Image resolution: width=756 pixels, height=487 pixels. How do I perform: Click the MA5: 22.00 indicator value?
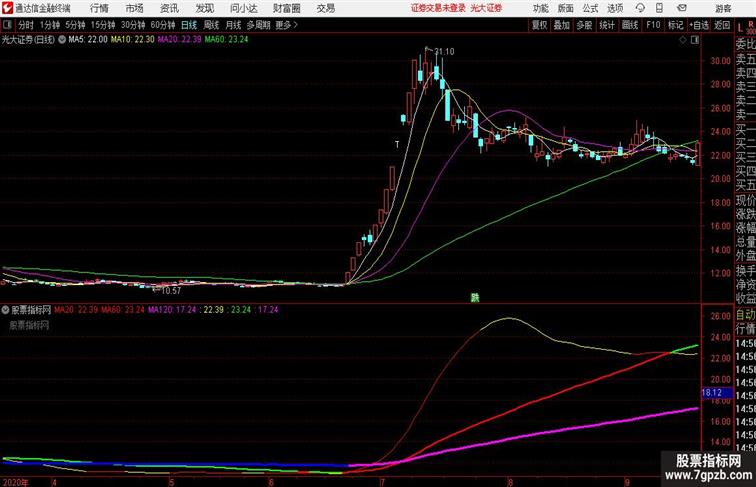point(88,40)
